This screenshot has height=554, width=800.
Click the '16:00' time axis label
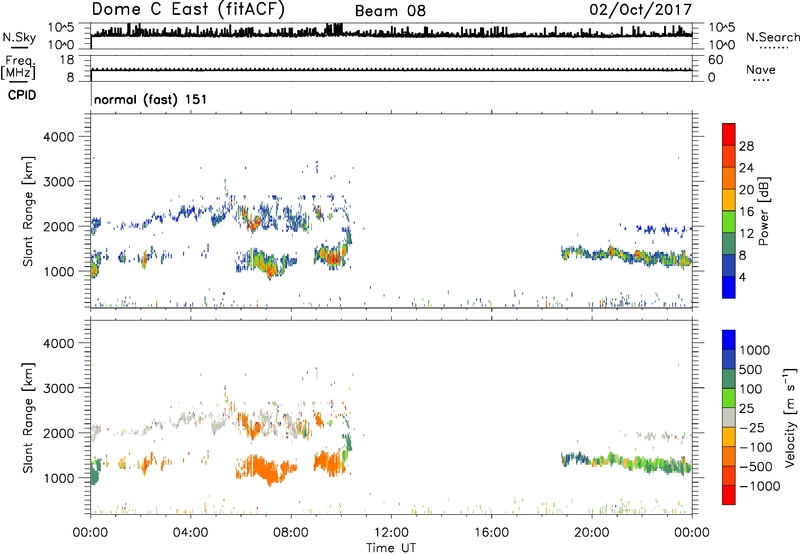pos(492,533)
